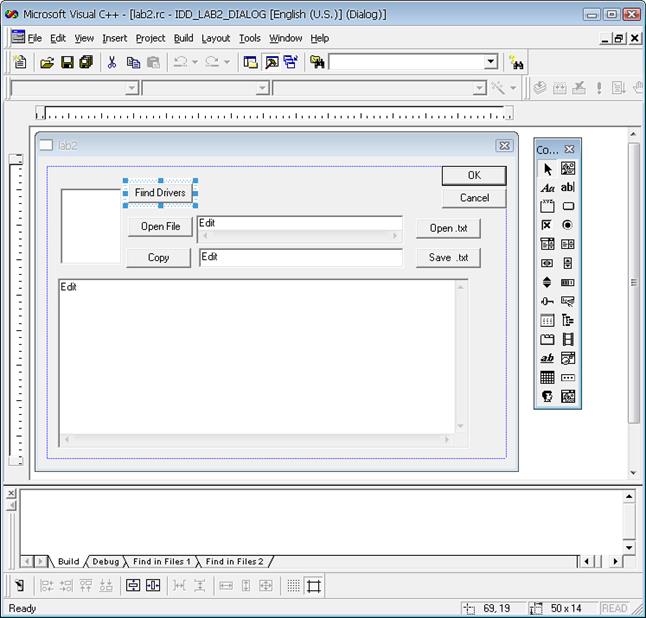646x618 pixels.
Task: Toggle grid display in dialog toolbar
Action: [293, 585]
